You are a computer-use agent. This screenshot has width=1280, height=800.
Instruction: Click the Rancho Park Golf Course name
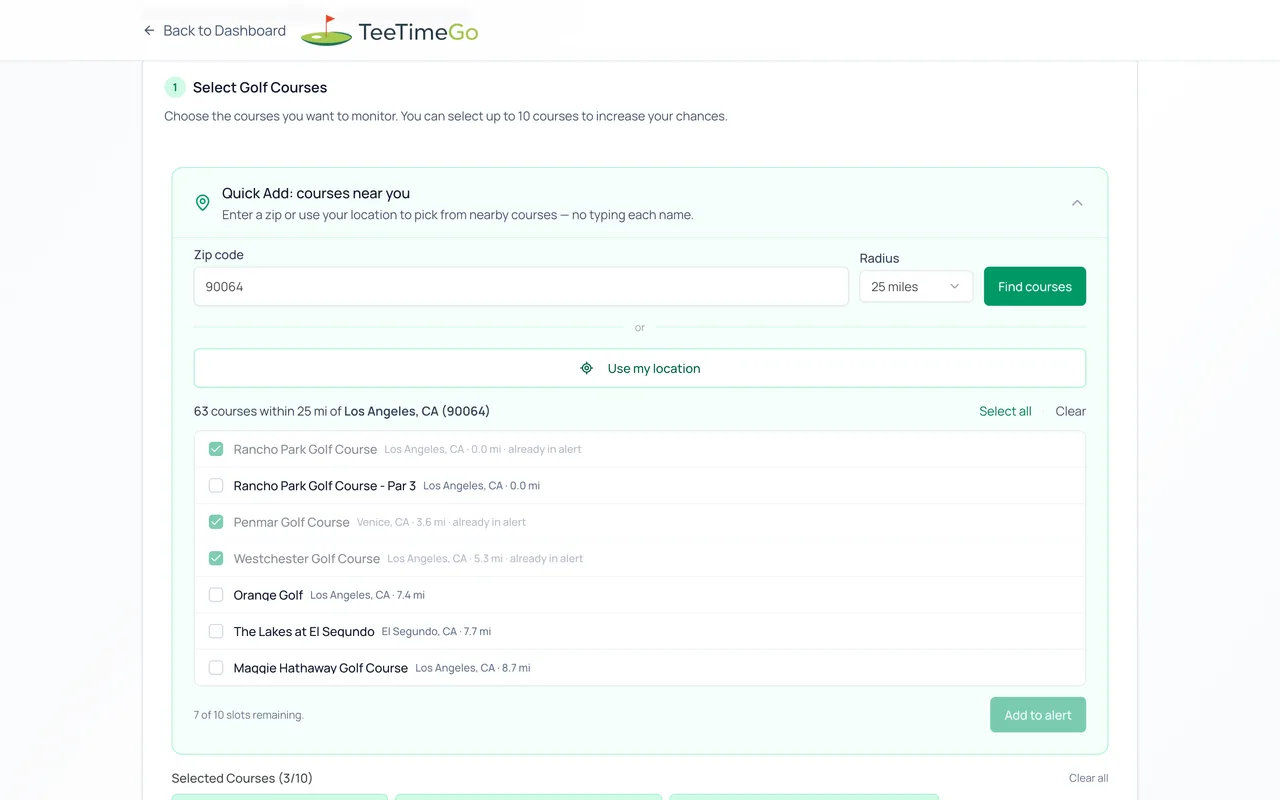coord(305,450)
